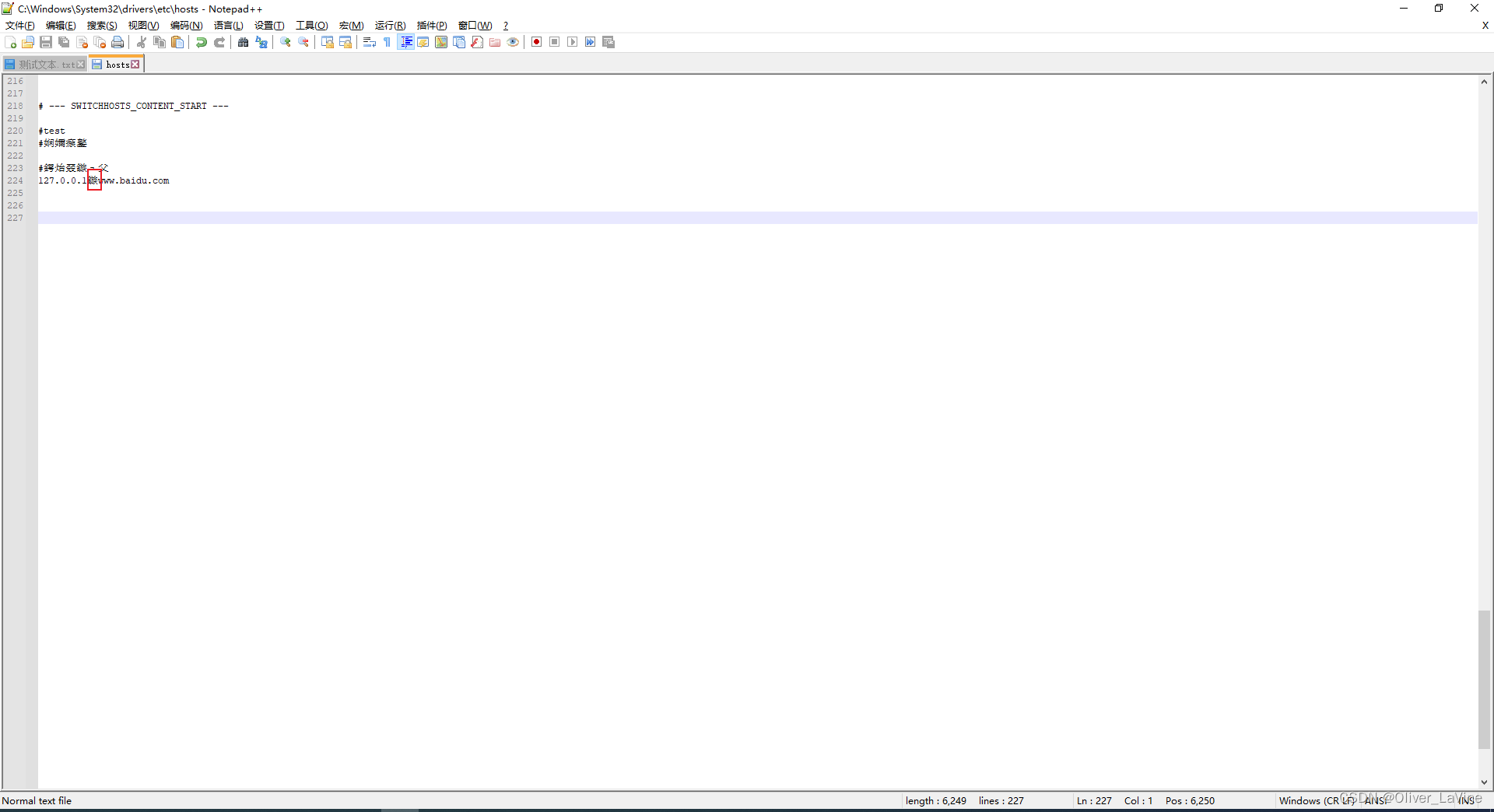Screen dimensions: 1494x812
Task: Select the Record Macro icon
Action: pos(537,42)
